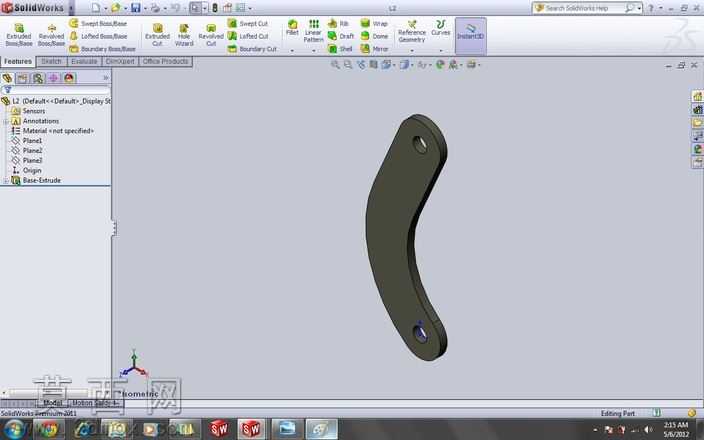Choose Swept Boss/Base feature

(x=99, y=23)
